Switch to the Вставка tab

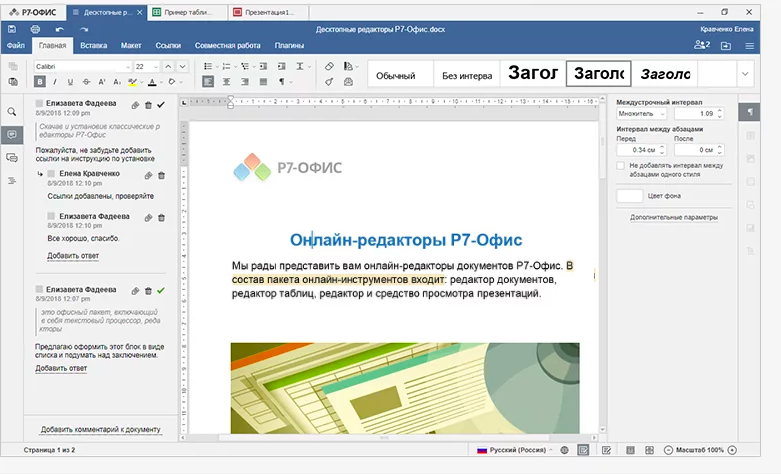point(93,45)
